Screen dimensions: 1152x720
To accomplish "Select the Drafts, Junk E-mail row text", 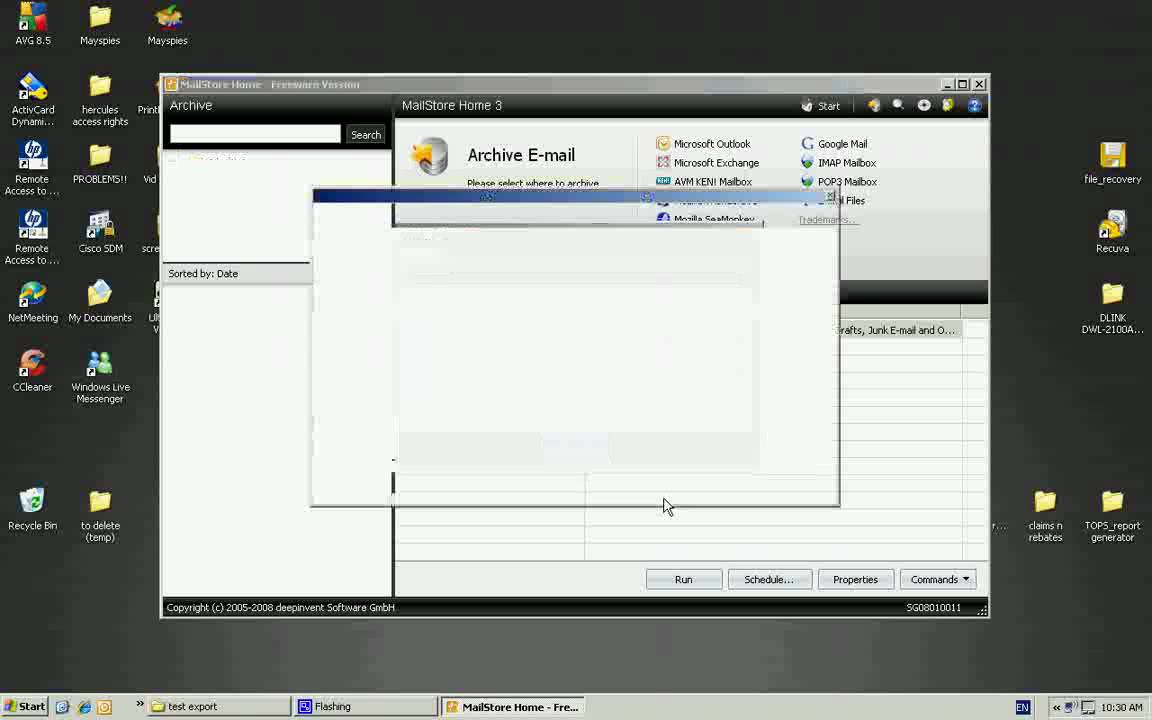I will coord(896,331).
